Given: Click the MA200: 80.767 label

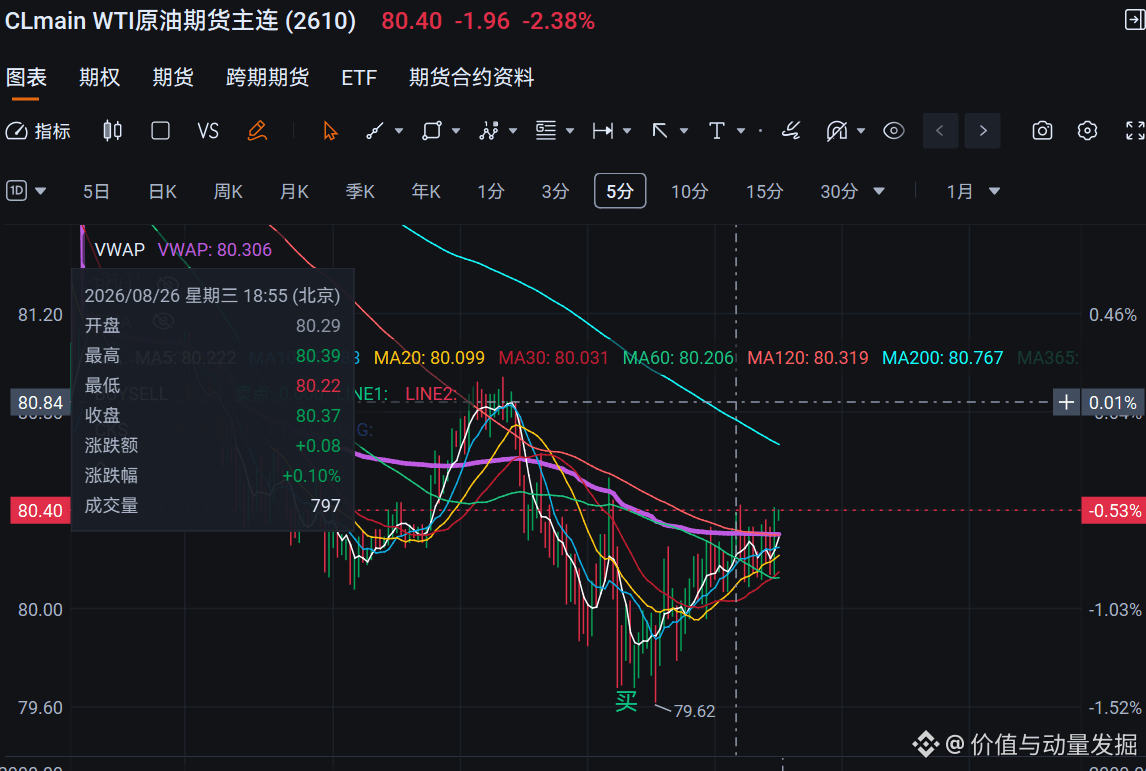Looking at the screenshot, I should pyautogui.click(x=943, y=358).
